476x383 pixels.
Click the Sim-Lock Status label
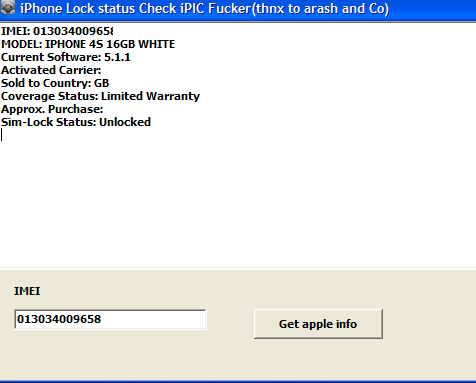coord(48,122)
